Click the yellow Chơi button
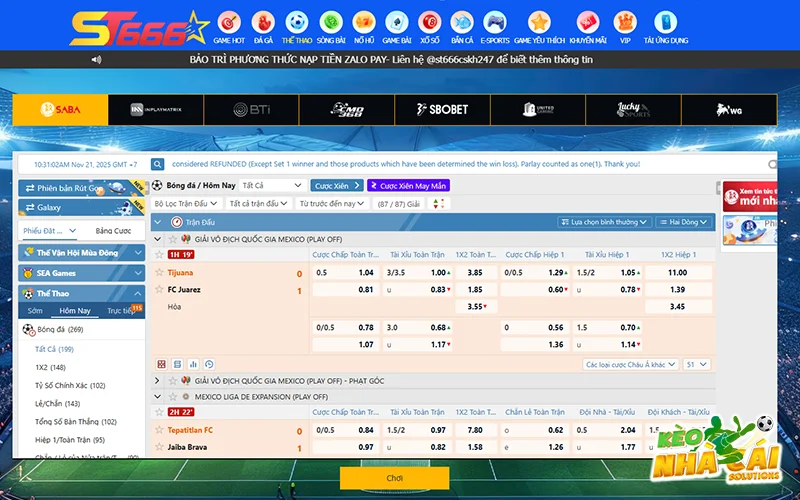 (x=394, y=478)
